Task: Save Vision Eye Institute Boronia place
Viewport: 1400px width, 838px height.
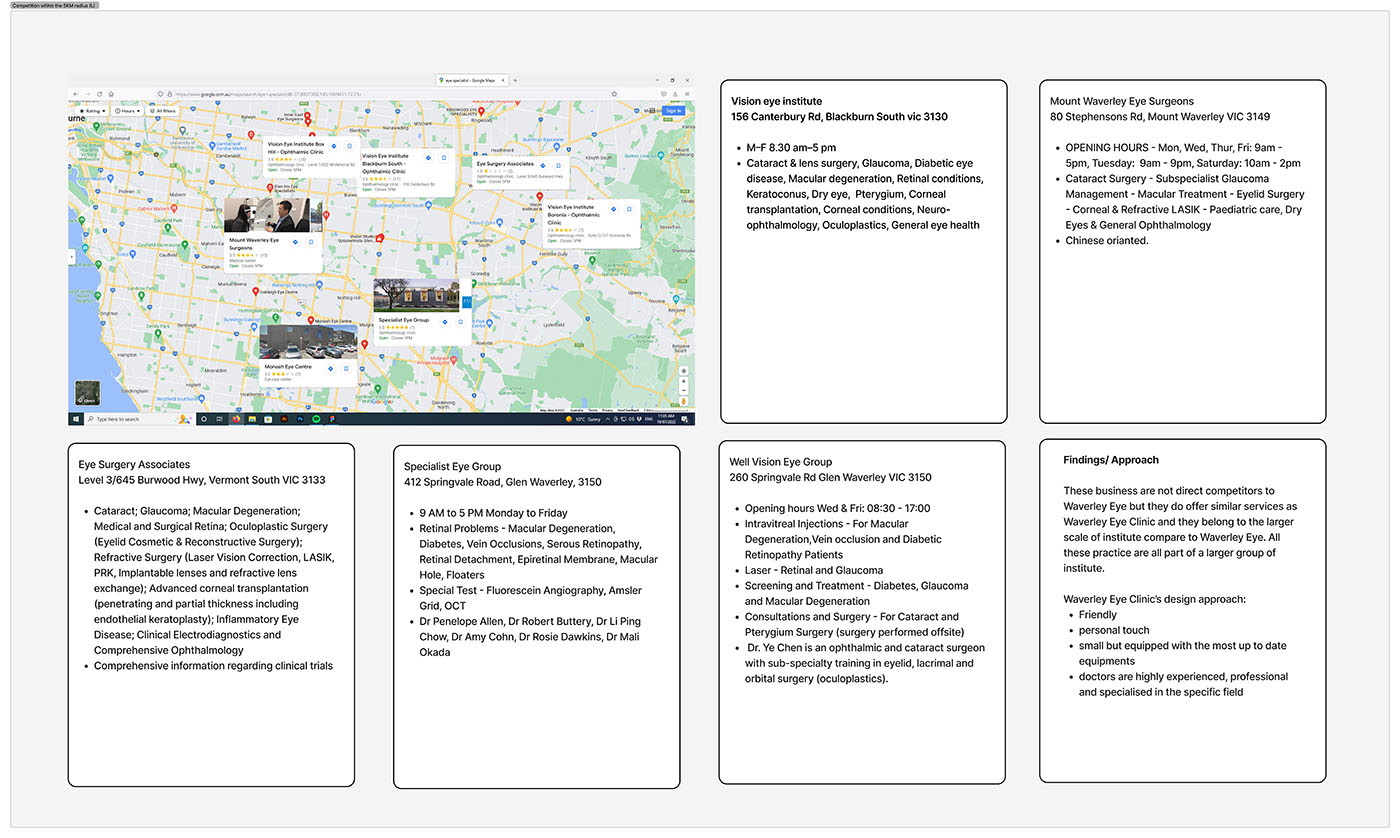Action: point(629,209)
